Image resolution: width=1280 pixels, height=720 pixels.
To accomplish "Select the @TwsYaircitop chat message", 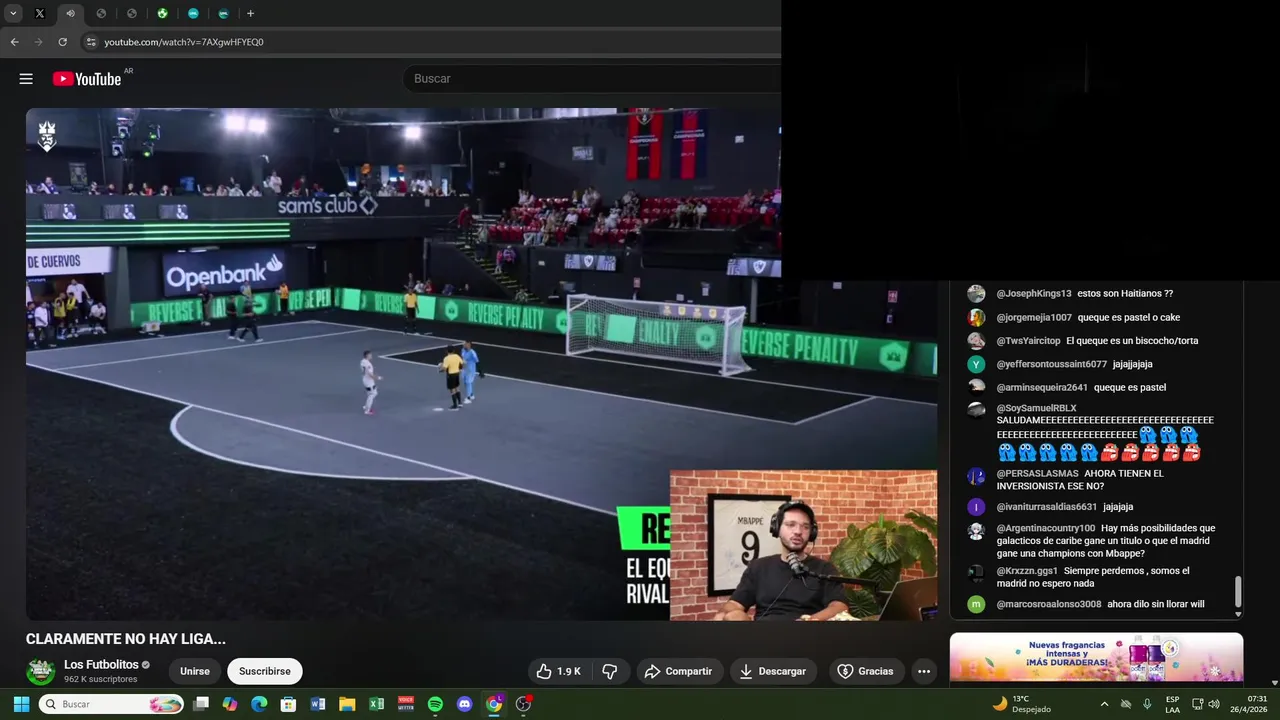I will (x=1097, y=341).
